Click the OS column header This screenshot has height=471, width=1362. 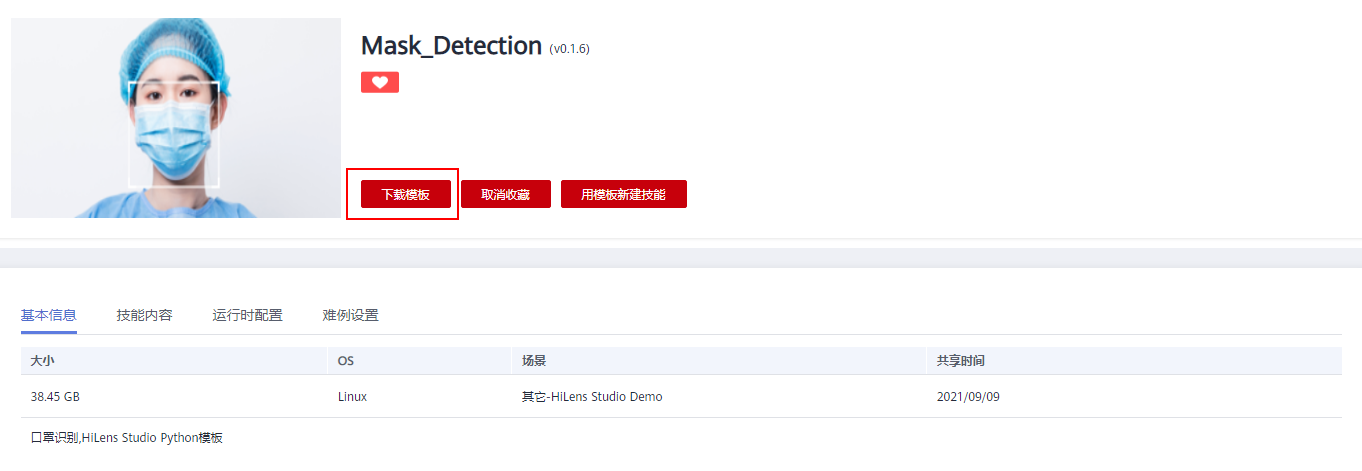346,360
